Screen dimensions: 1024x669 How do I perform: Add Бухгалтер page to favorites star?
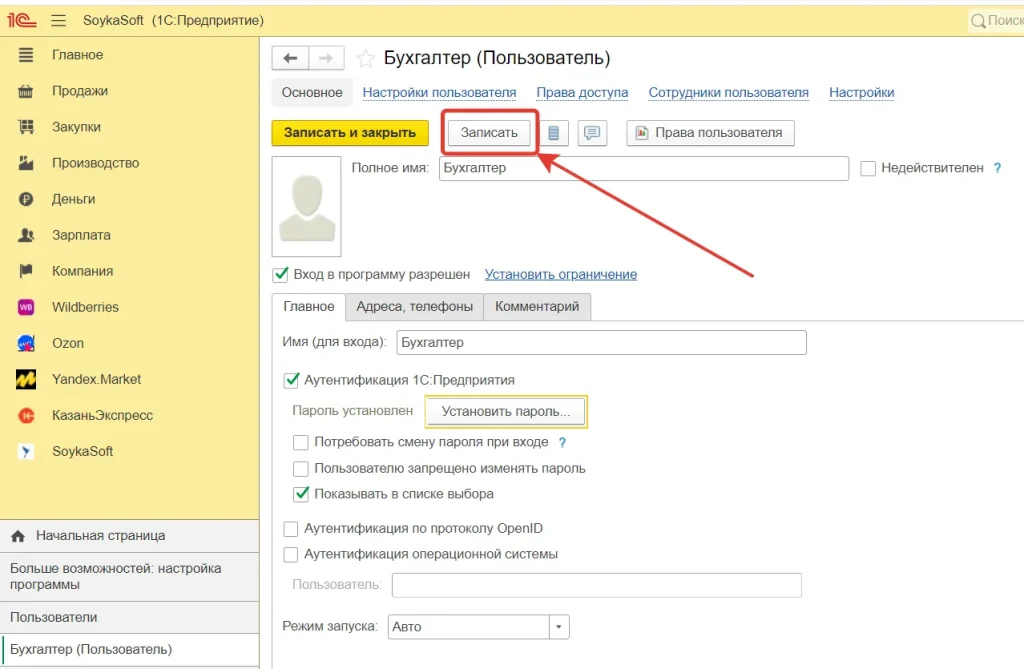366,59
